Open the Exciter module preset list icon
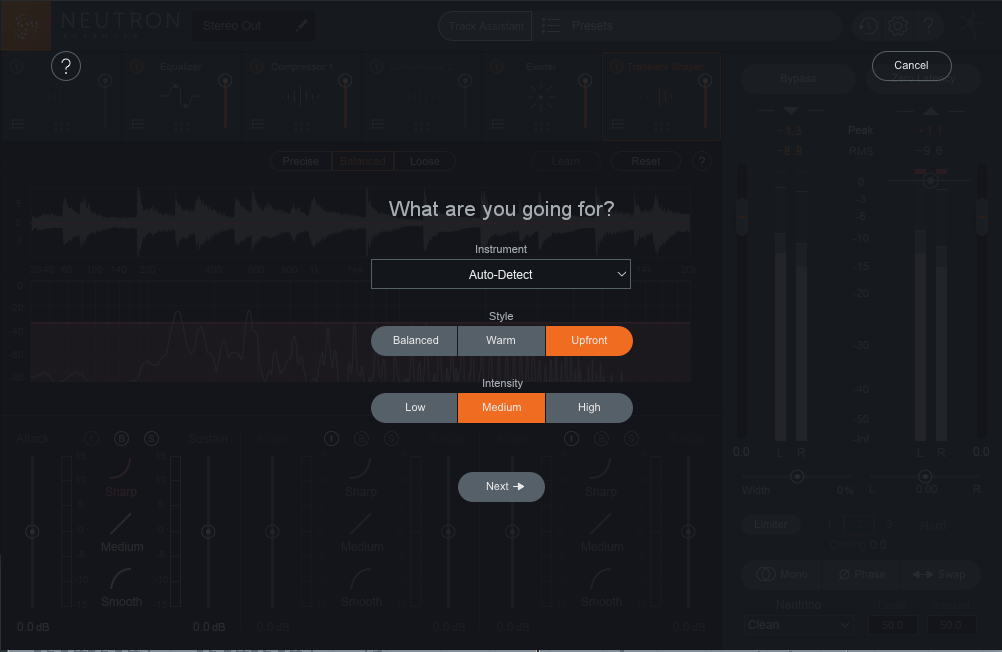This screenshot has height=652, width=1002. click(498, 124)
